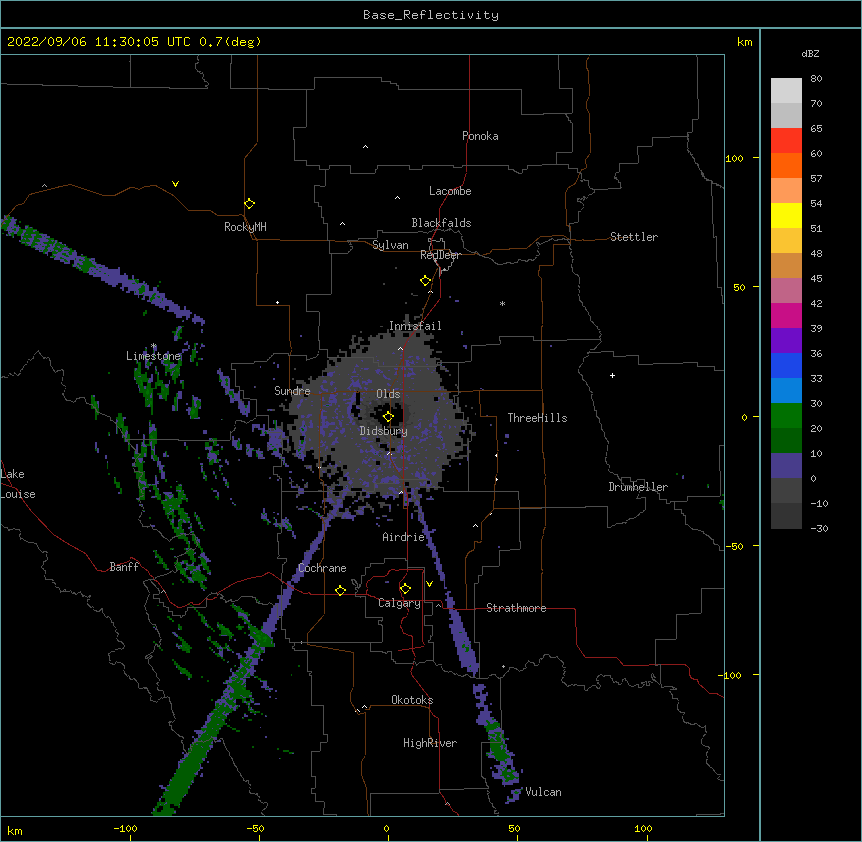862x842 pixels.
Task: Click the yellow V marker east of Calgary
Action: [x=429, y=584]
